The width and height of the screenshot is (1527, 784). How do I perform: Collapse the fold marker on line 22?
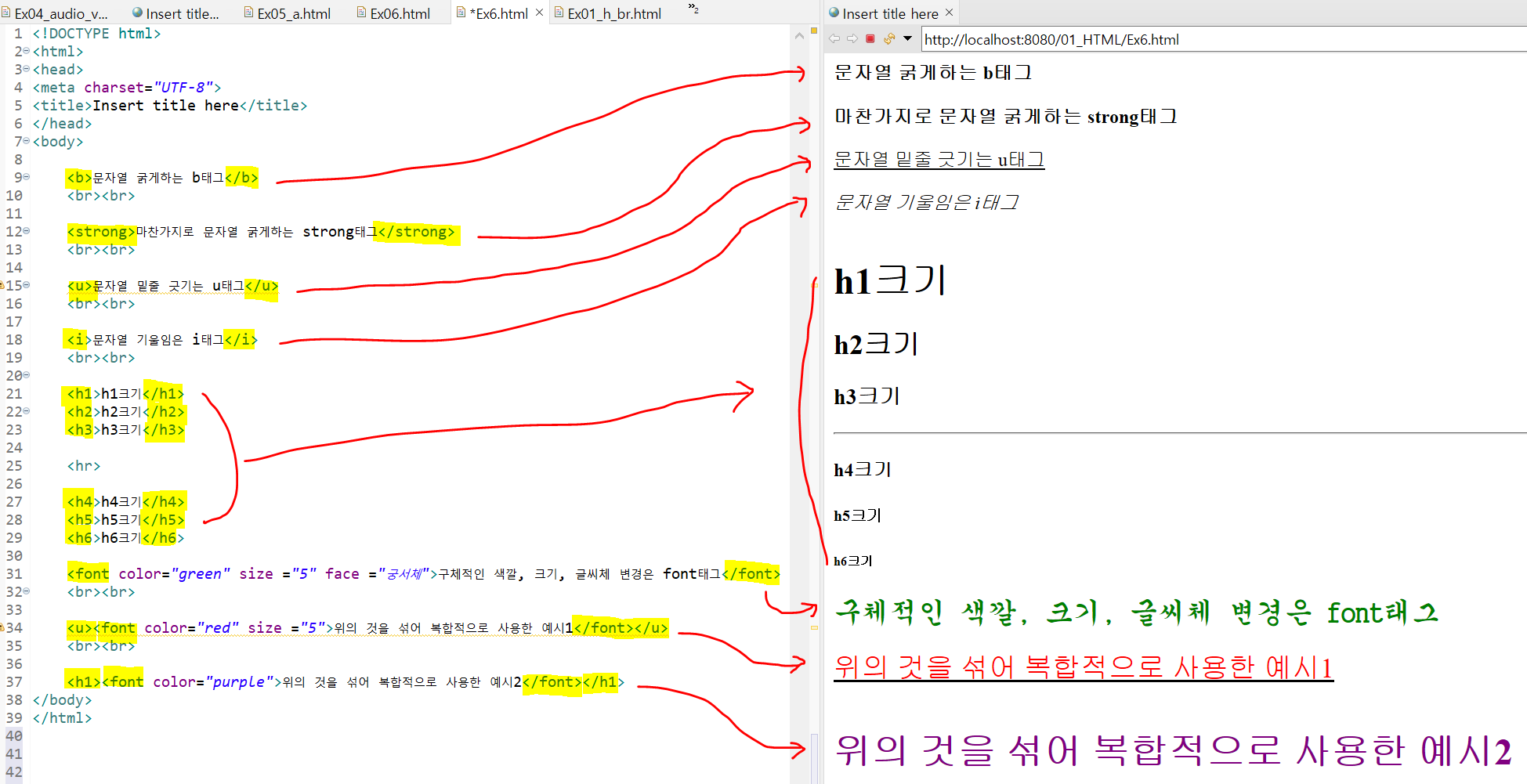[x=27, y=411]
